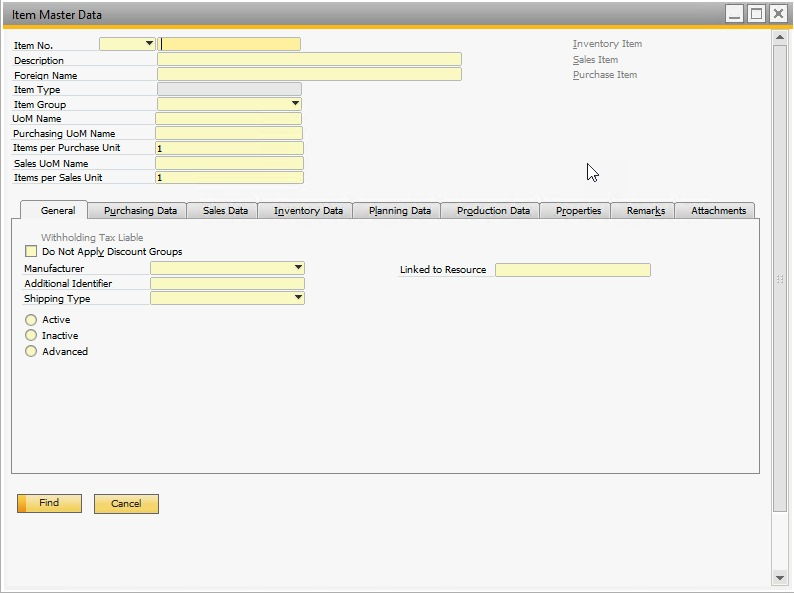Click Items per Purchase Unit field
The image size is (794, 593).
(x=229, y=148)
